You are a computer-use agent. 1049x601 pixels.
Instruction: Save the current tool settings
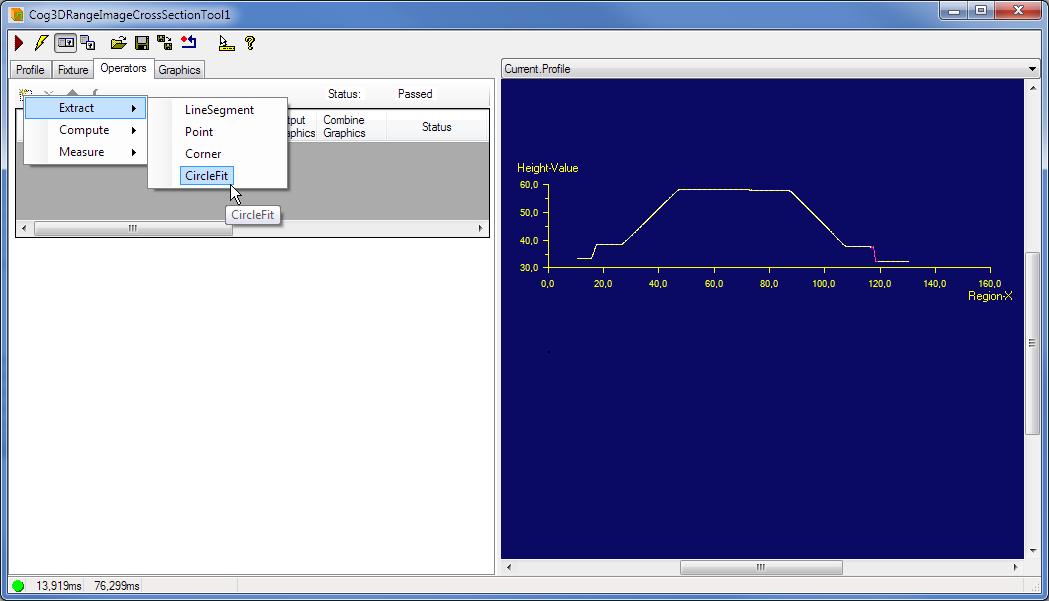pyautogui.click(x=140, y=42)
